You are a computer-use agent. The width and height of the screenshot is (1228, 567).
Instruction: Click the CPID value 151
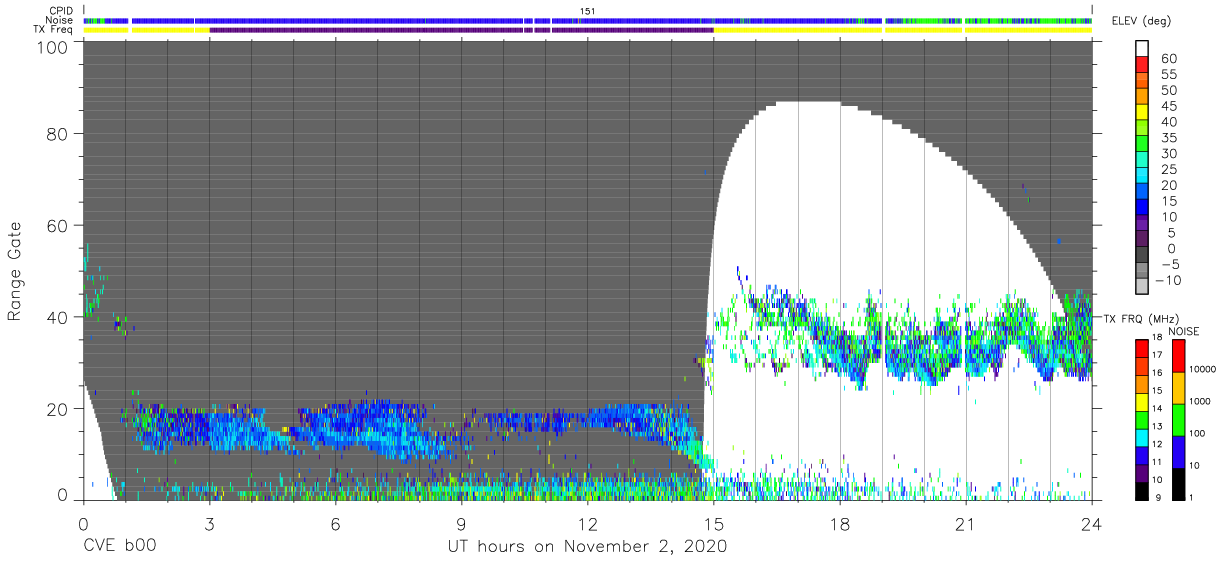[x=587, y=11]
